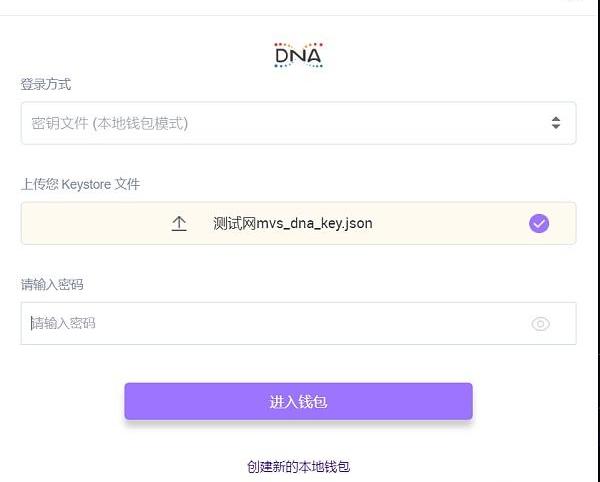Image resolution: width=600 pixels, height=482 pixels.
Task: Open the 登录方式 login method dropdown
Action: 298,123
